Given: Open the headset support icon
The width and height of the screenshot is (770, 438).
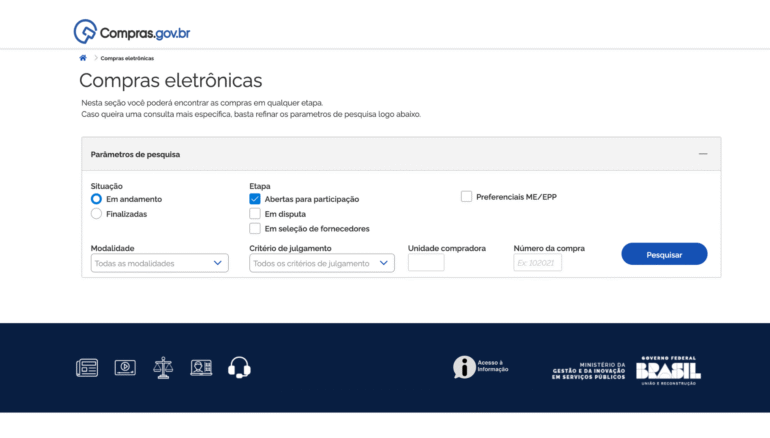Looking at the screenshot, I should [239, 368].
